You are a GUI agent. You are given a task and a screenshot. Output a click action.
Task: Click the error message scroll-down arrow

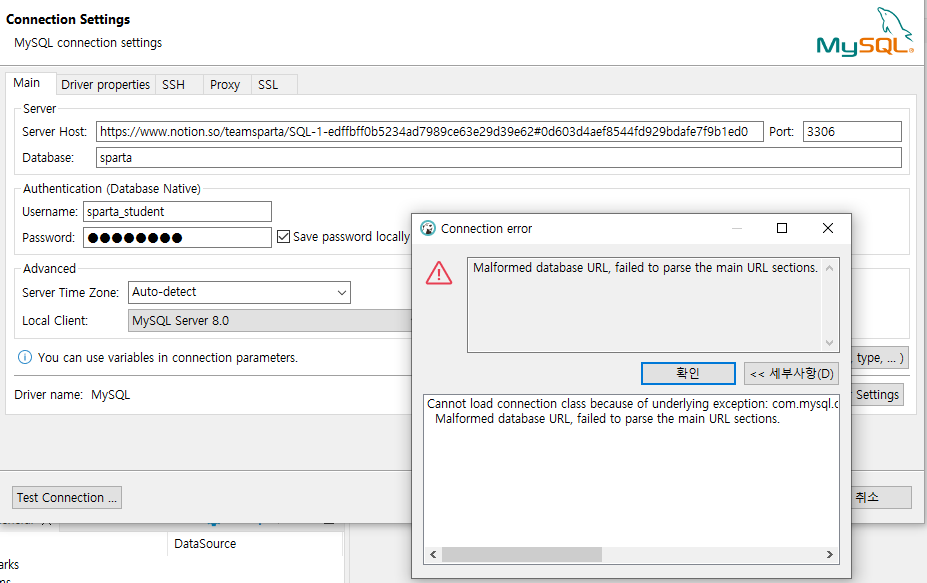click(x=829, y=343)
